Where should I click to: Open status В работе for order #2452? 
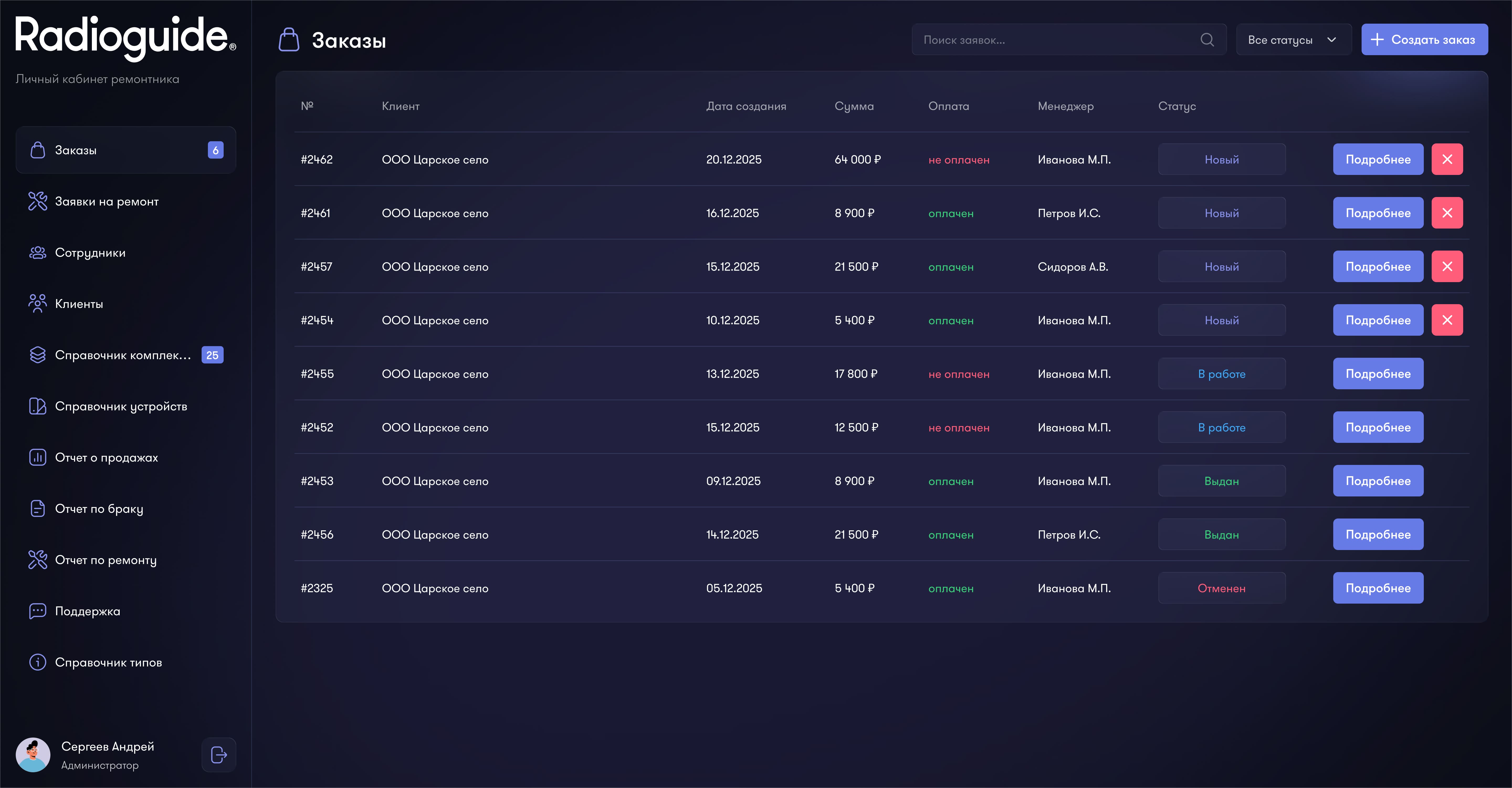(x=1221, y=427)
